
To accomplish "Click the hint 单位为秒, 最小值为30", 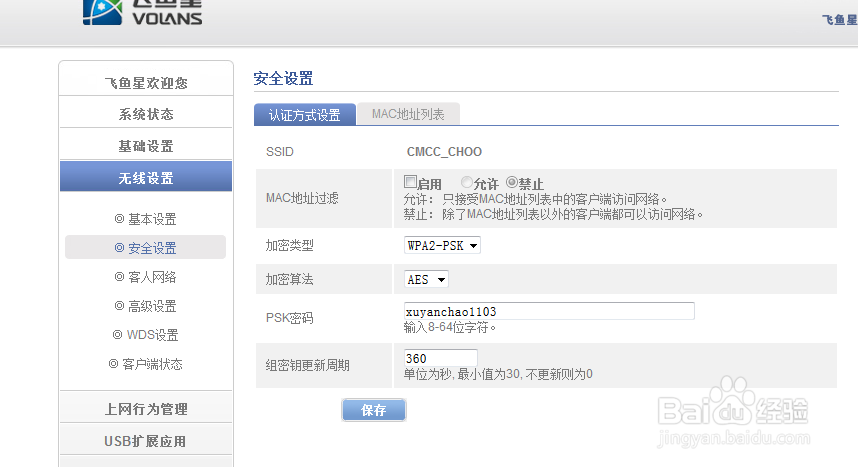I will [x=498, y=374].
